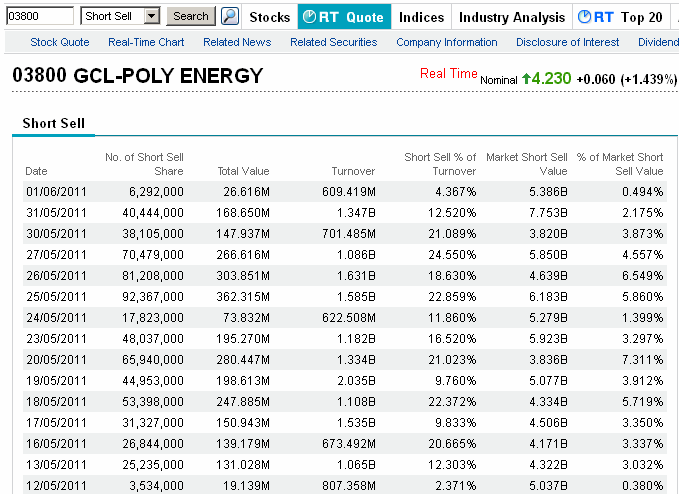679x494 pixels.
Task: Open the Stock Quote link
Action: pos(60,42)
